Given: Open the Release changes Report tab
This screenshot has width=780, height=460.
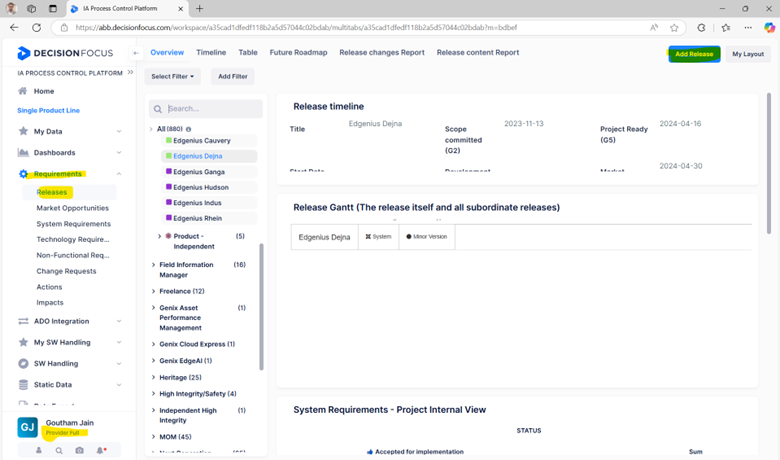Looking at the screenshot, I should pos(382,52).
